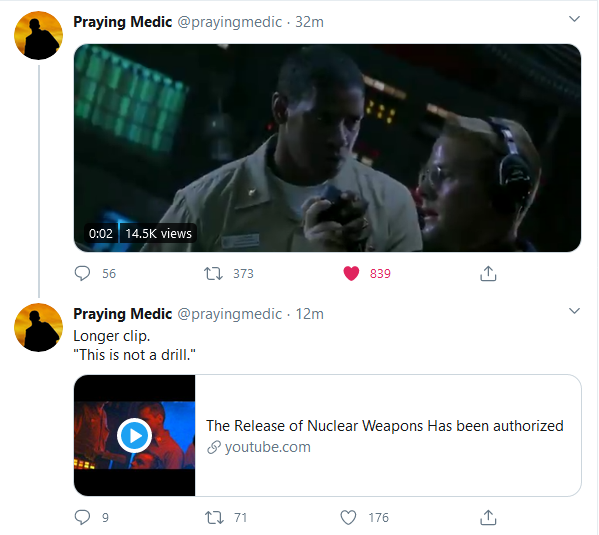The width and height of the screenshot is (599, 535).
Task: Click the youtube.com link domain
Action: pyautogui.click(x=267, y=447)
